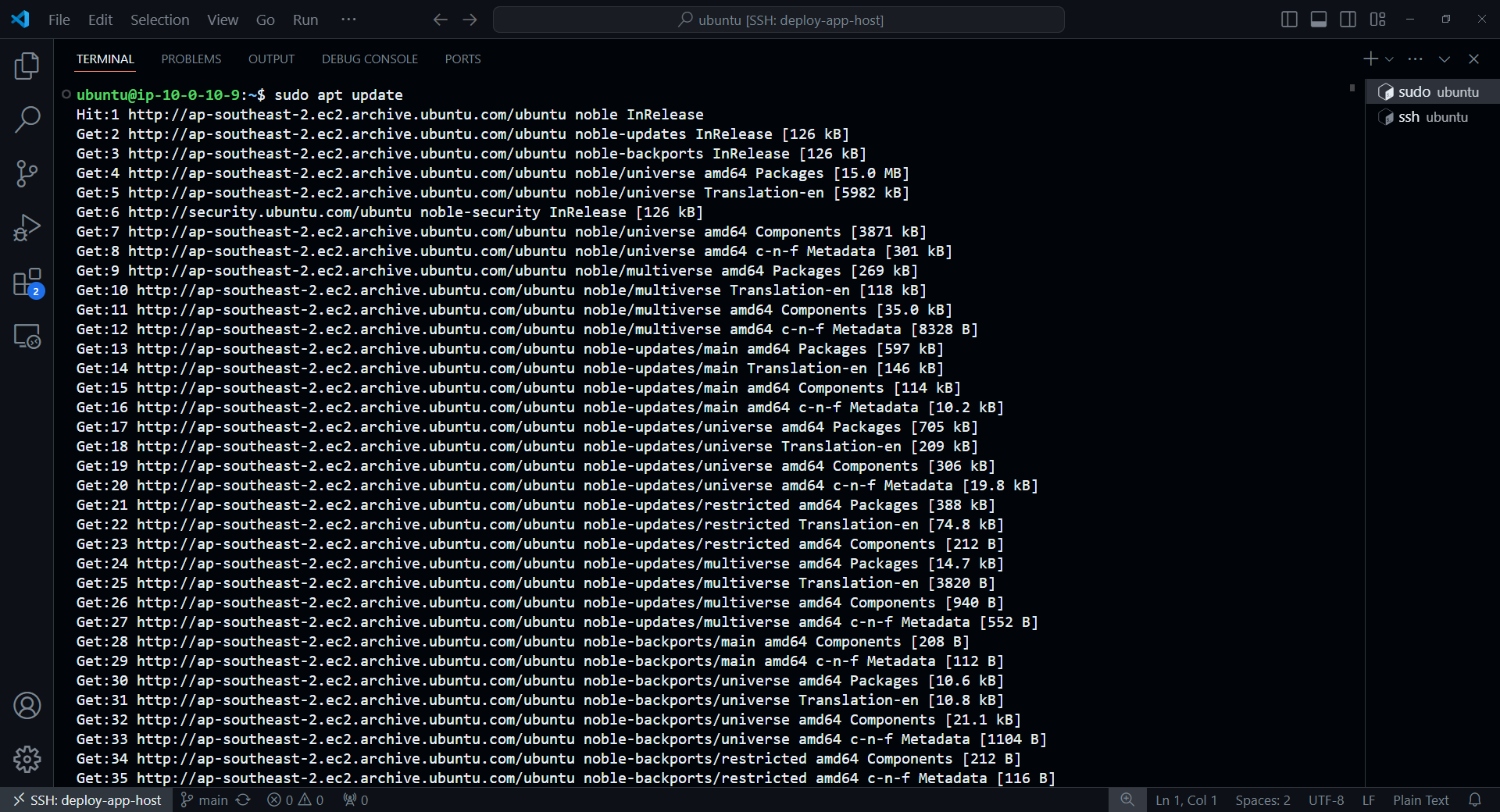This screenshot has width=1500, height=812.
Task: Switch to the TERMINAL tab
Action: (105, 59)
